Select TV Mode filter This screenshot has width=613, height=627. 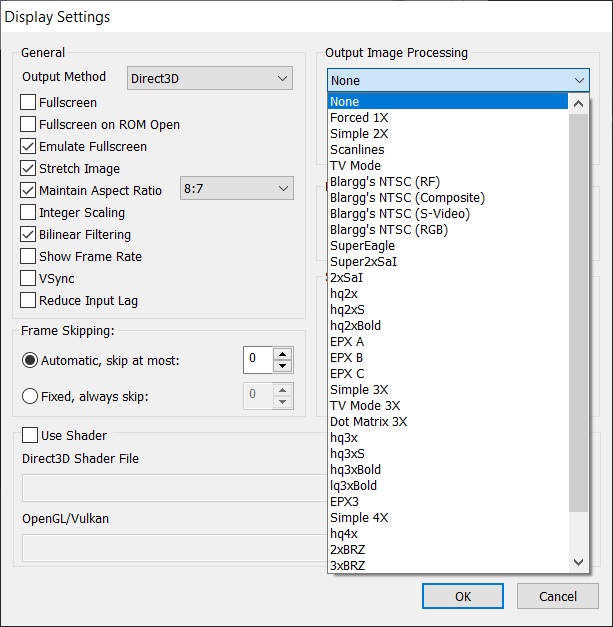(448, 166)
